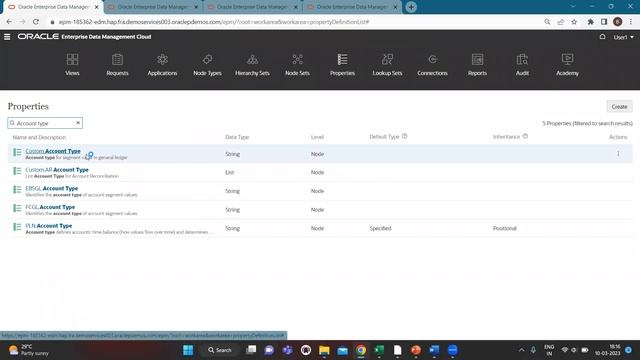Select the List data type cell
This screenshot has height=360, width=640.
[229, 173]
